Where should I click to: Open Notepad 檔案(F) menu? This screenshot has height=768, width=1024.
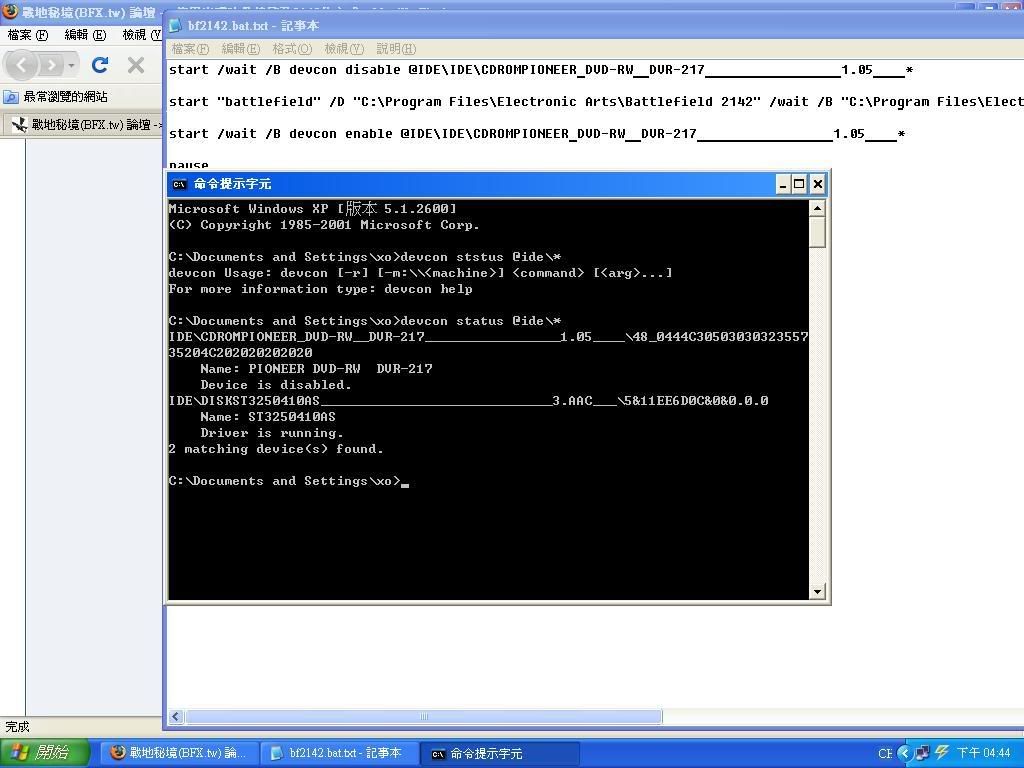point(190,48)
